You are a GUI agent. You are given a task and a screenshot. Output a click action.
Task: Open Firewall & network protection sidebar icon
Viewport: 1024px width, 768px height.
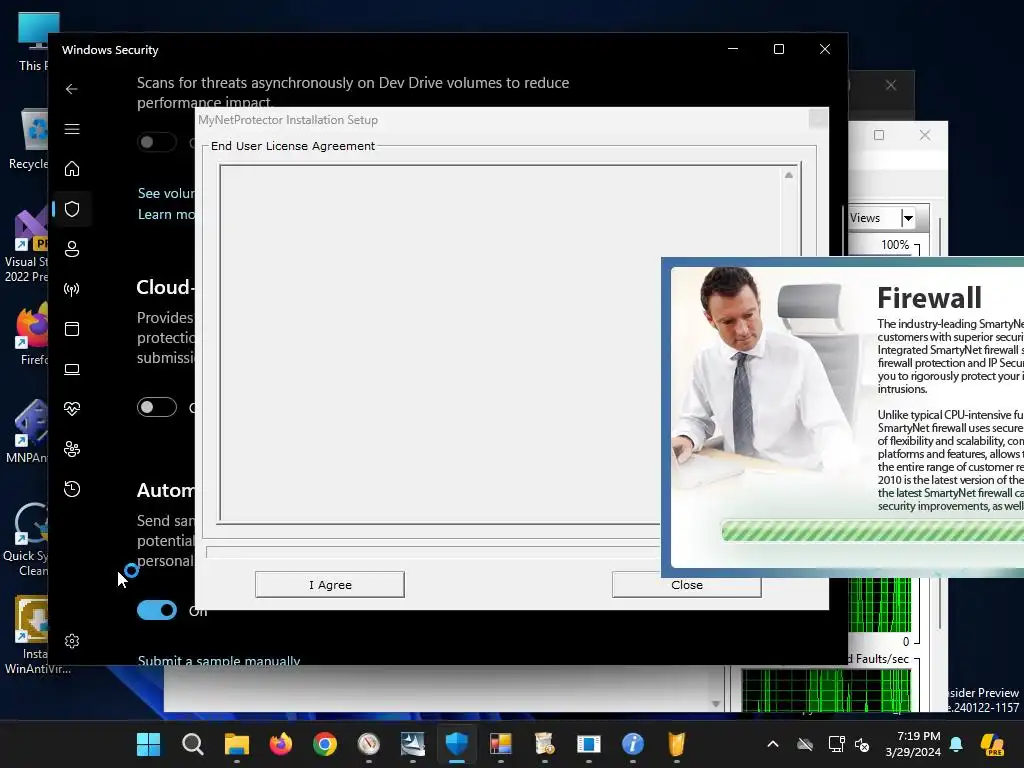(x=72, y=289)
